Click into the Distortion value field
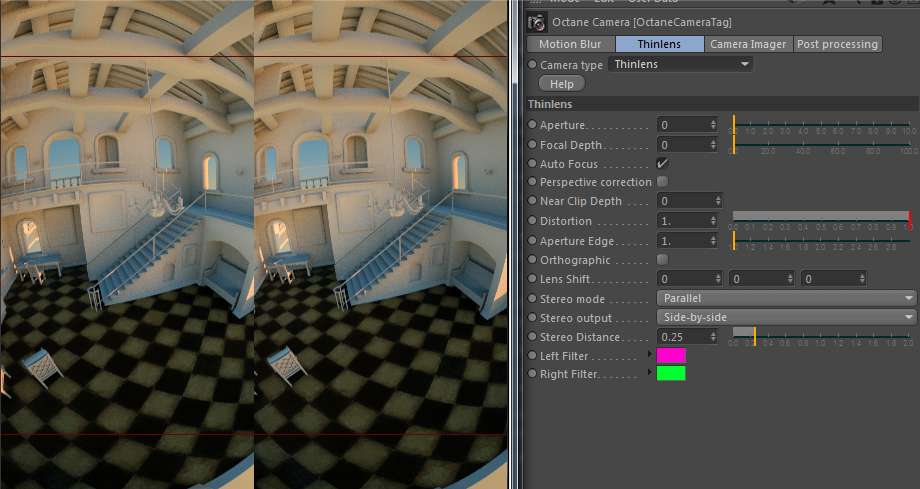This screenshot has width=920, height=489. pos(683,221)
